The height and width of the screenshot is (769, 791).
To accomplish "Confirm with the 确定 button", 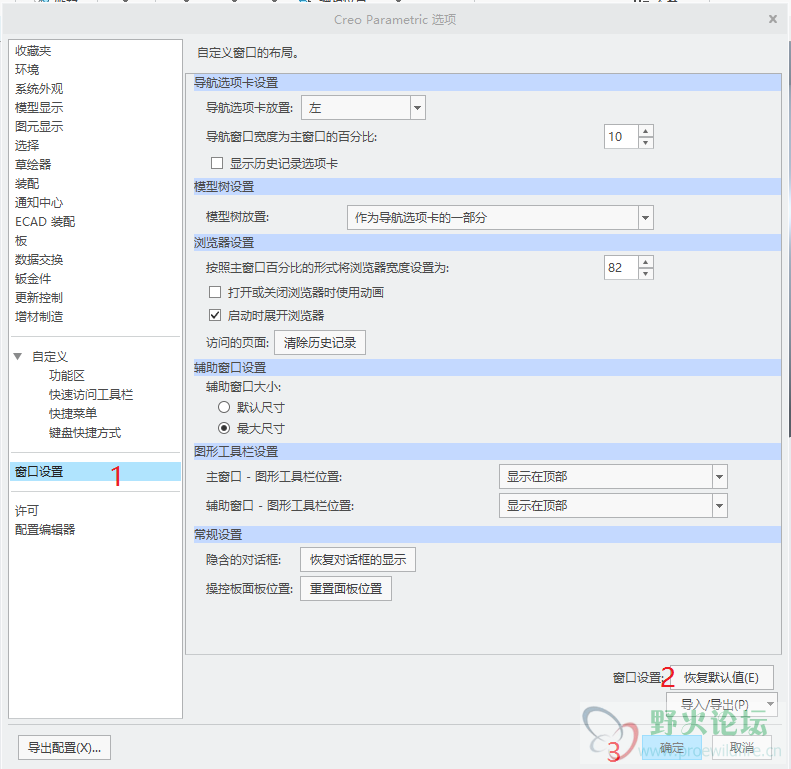I will [x=671, y=748].
